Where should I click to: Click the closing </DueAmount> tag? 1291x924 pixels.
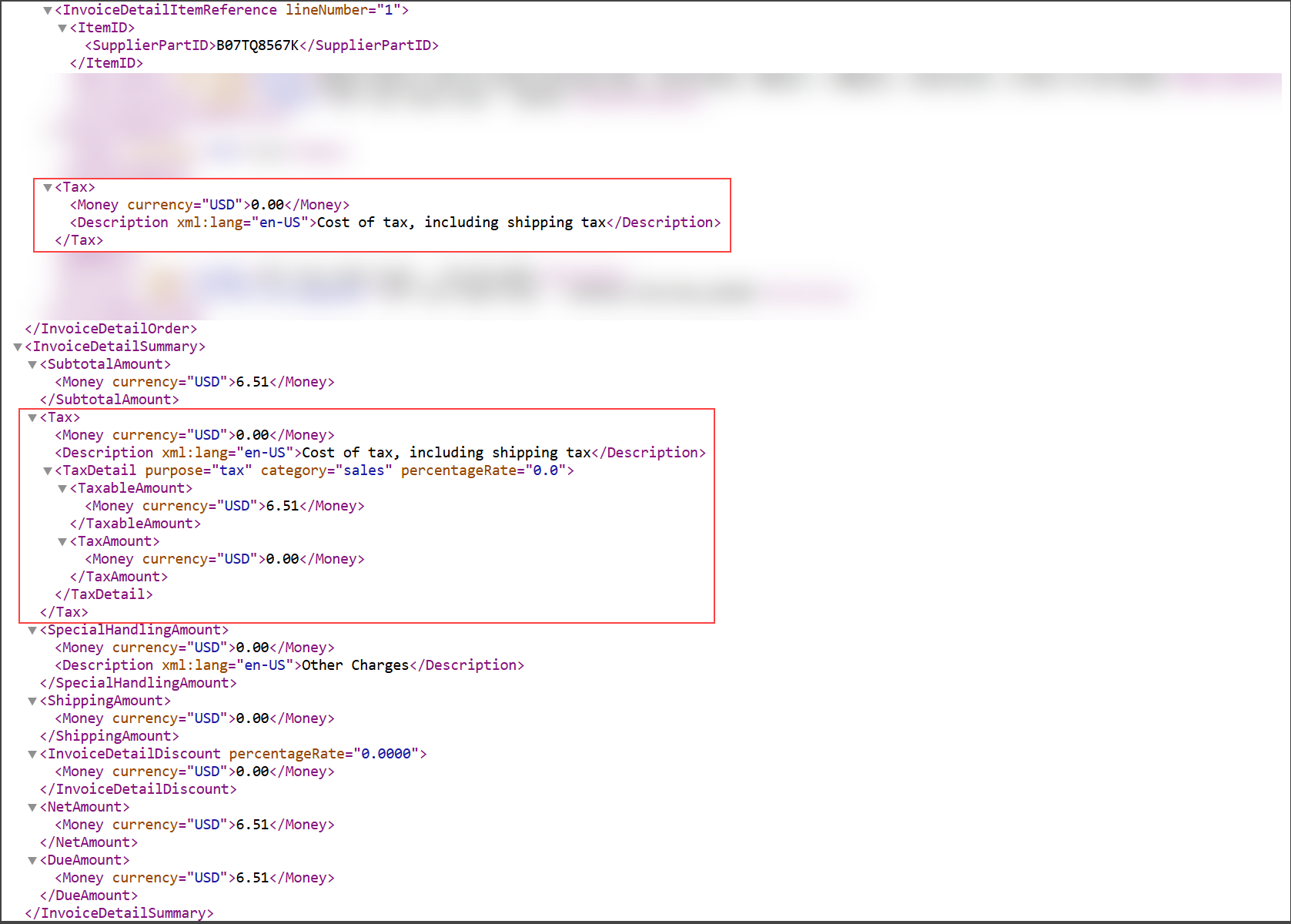click(x=89, y=896)
